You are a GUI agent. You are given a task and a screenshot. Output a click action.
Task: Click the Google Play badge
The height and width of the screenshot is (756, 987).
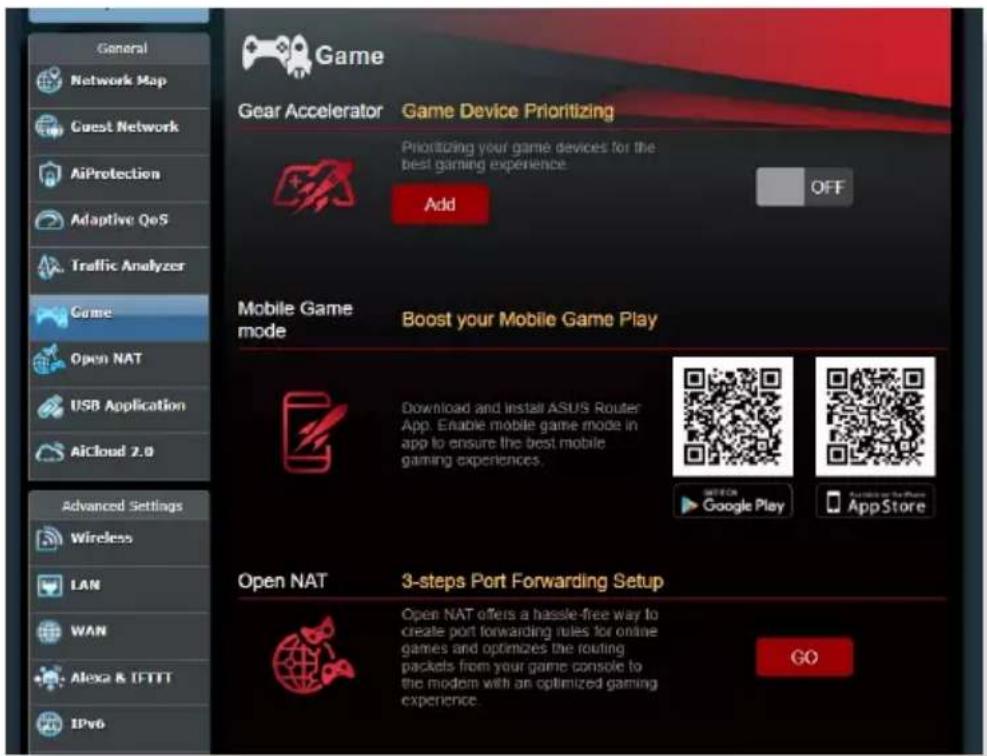pyautogui.click(x=733, y=502)
